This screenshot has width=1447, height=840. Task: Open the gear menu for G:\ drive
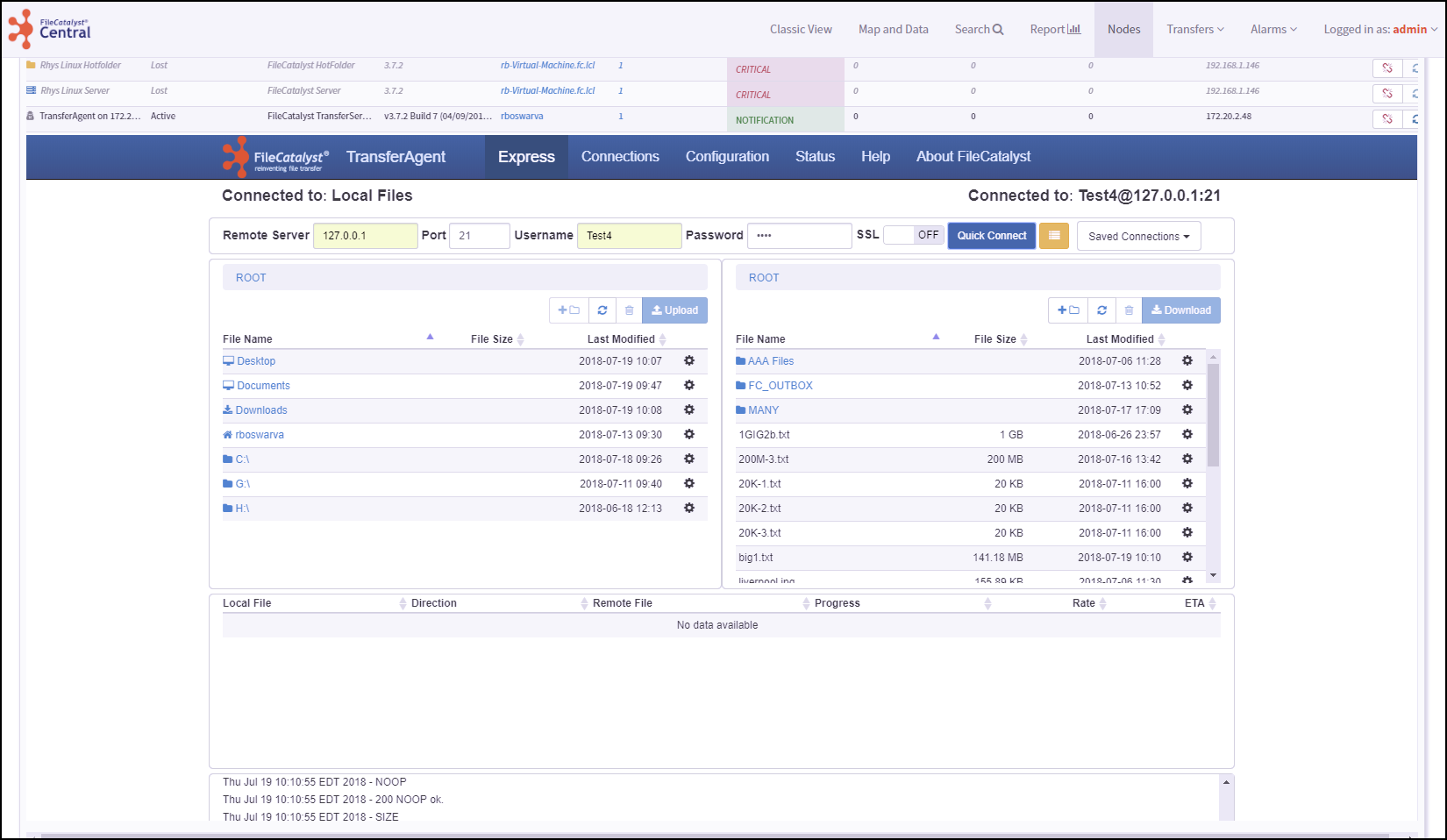coord(689,483)
